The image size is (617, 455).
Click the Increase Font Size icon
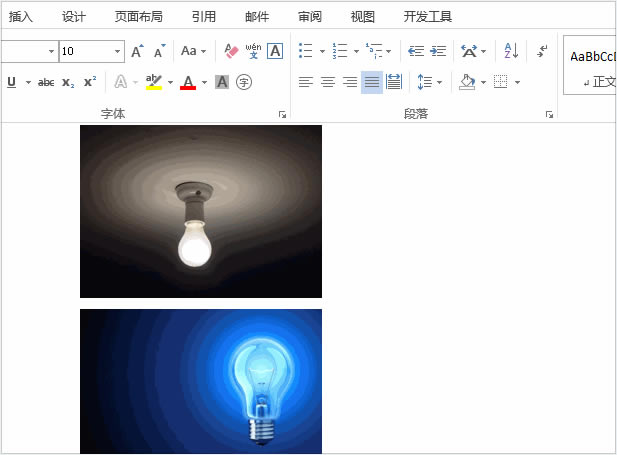[137, 51]
